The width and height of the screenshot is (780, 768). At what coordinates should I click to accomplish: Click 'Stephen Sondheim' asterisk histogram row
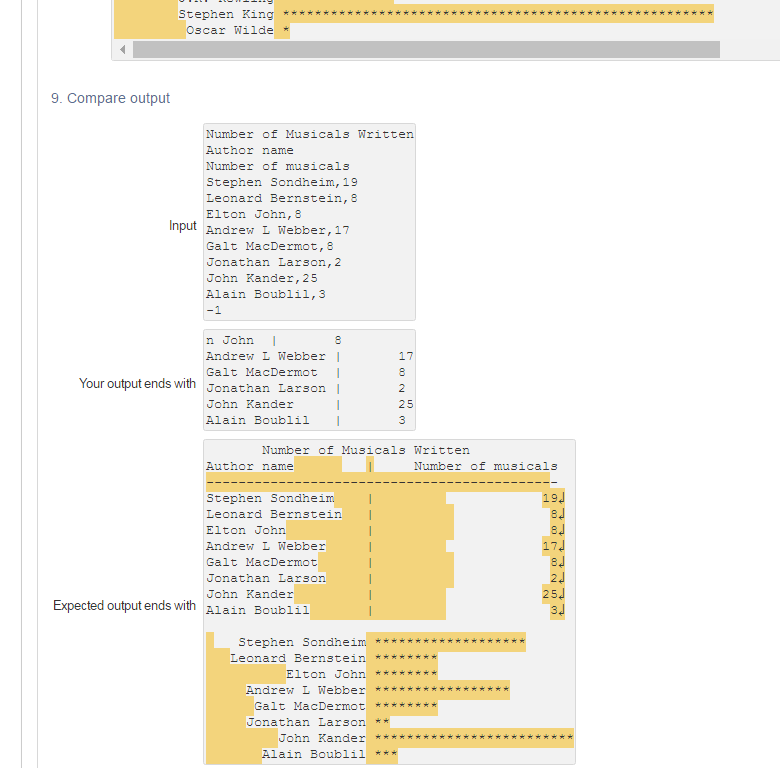[x=382, y=642]
